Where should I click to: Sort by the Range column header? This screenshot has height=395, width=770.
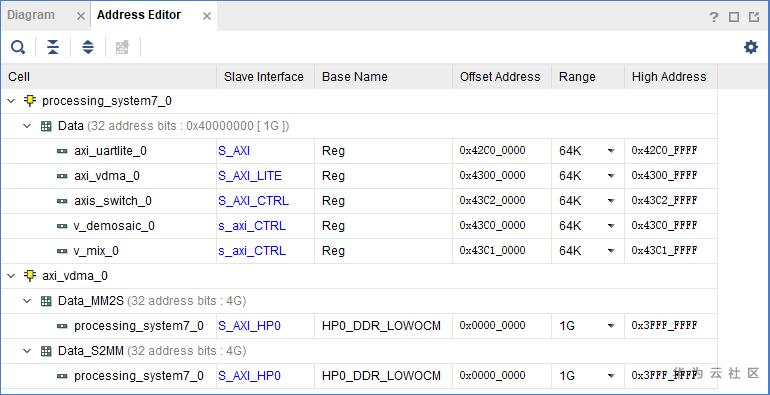point(588,77)
